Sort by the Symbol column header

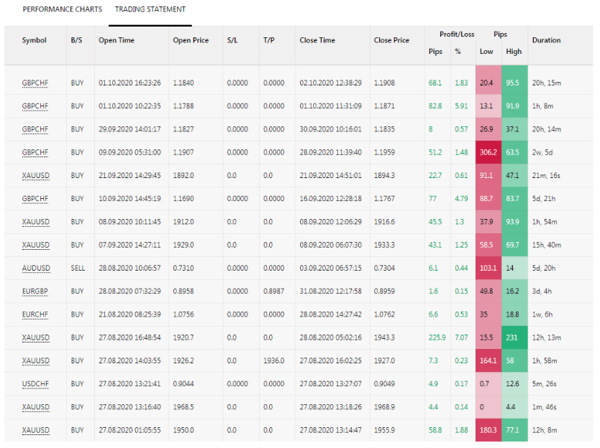tap(34, 41)
